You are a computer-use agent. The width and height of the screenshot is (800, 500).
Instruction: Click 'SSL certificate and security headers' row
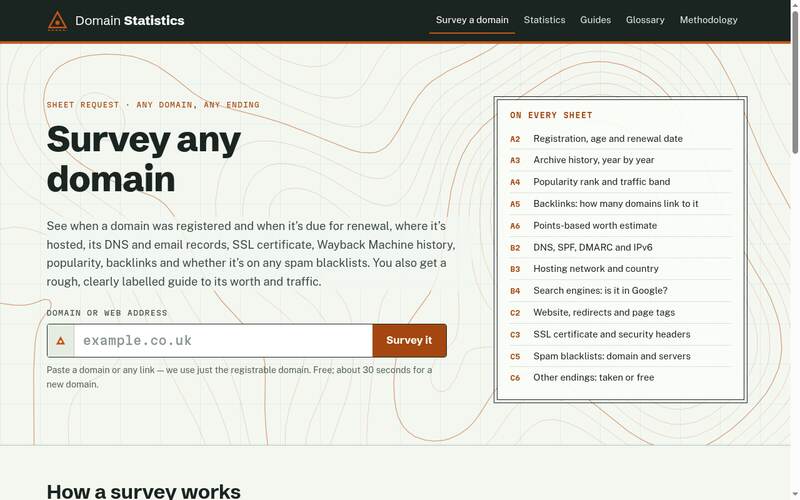point(620,335)
